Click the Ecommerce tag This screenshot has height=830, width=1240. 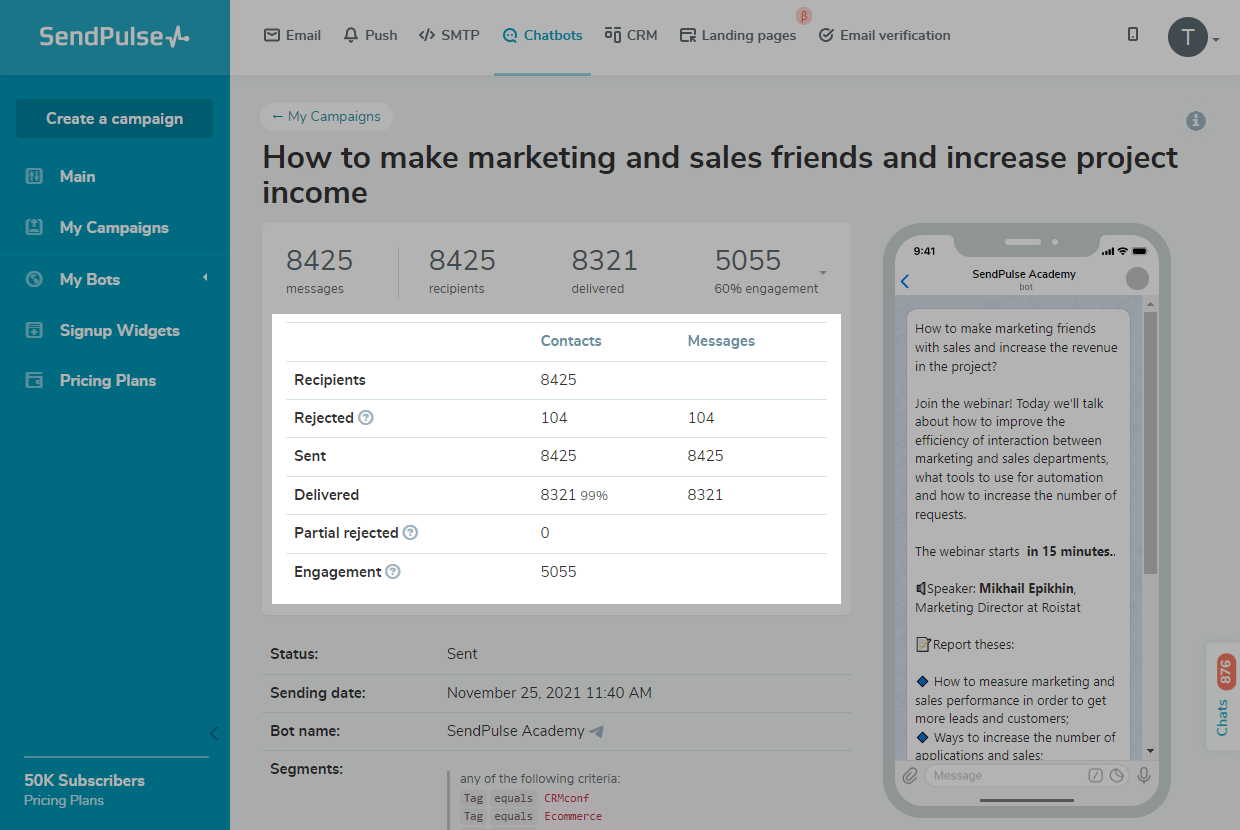(x=573, y=816)
